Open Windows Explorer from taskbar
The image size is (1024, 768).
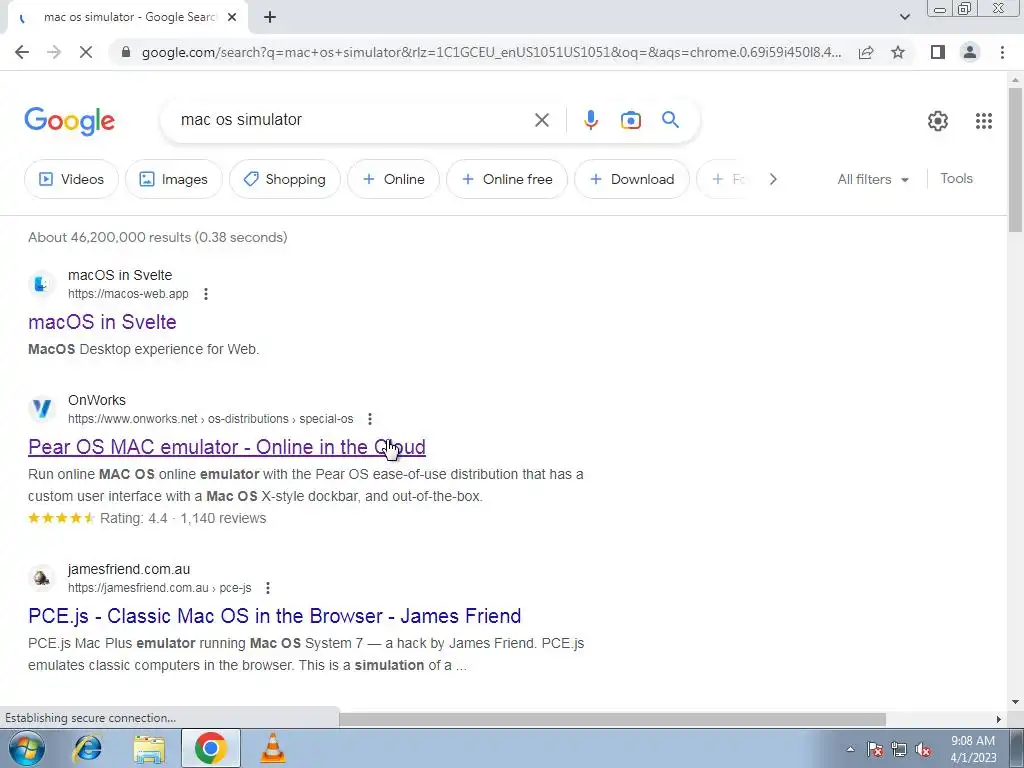pos(149,748)
